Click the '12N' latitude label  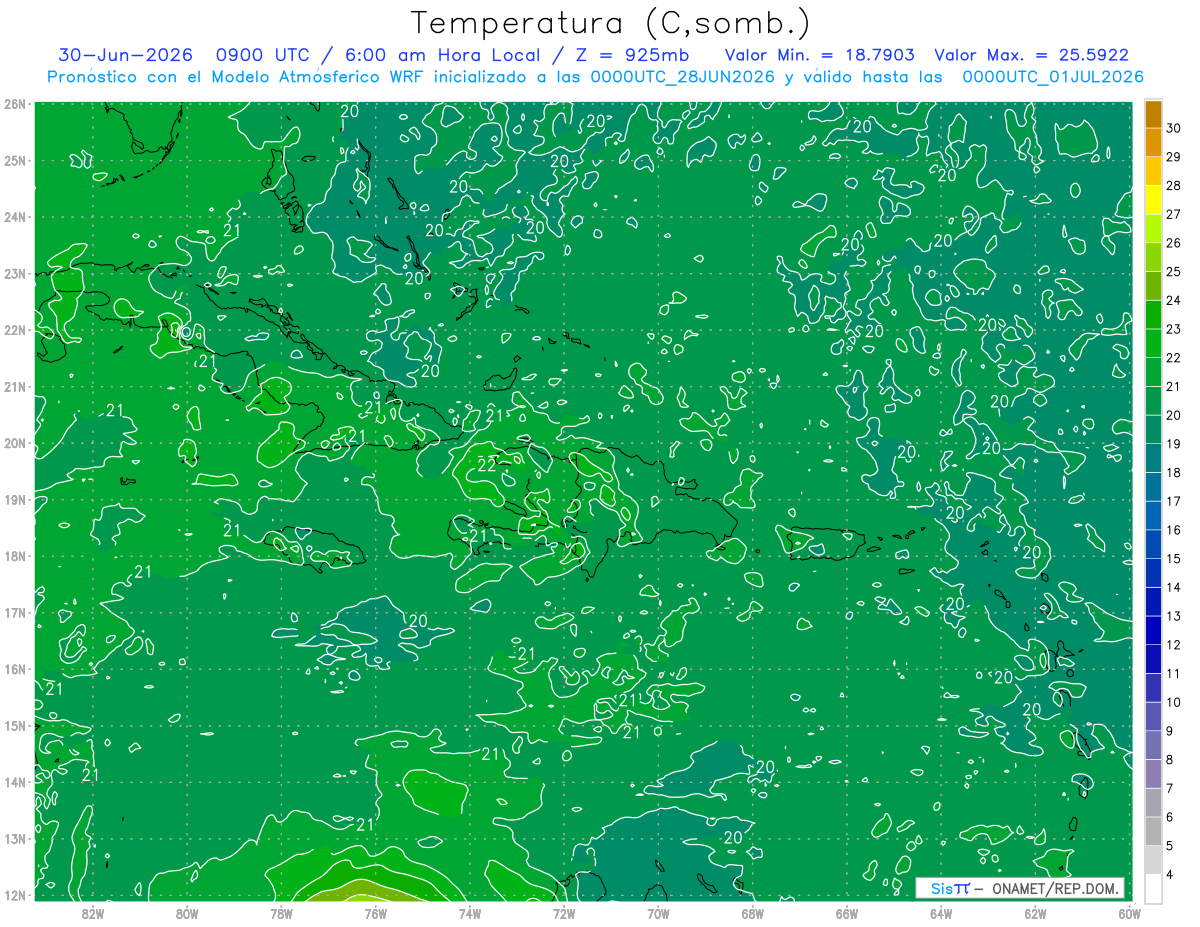(14, 895)
